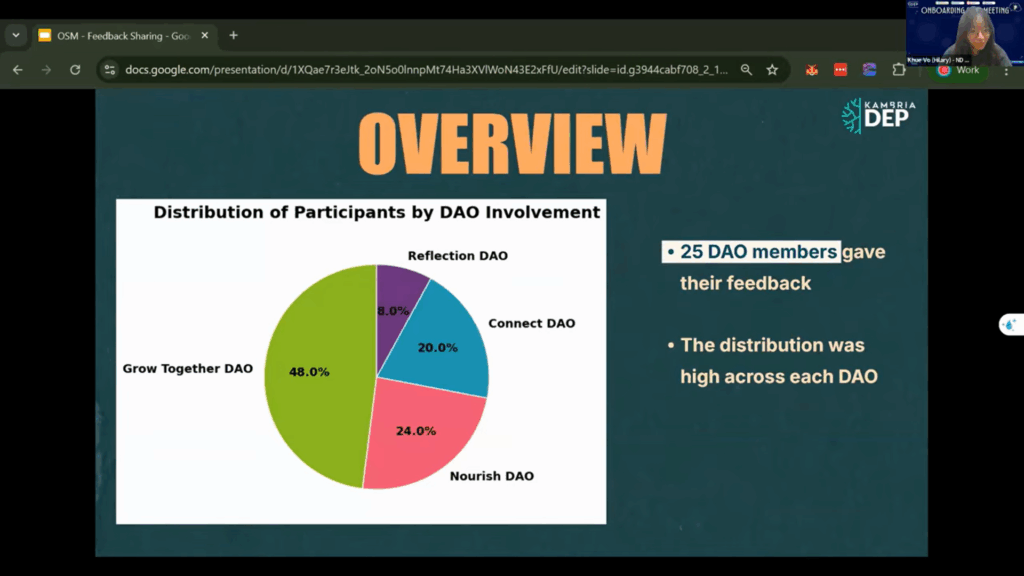
Task: Click the browser back arrow
Action: point(17,70)
